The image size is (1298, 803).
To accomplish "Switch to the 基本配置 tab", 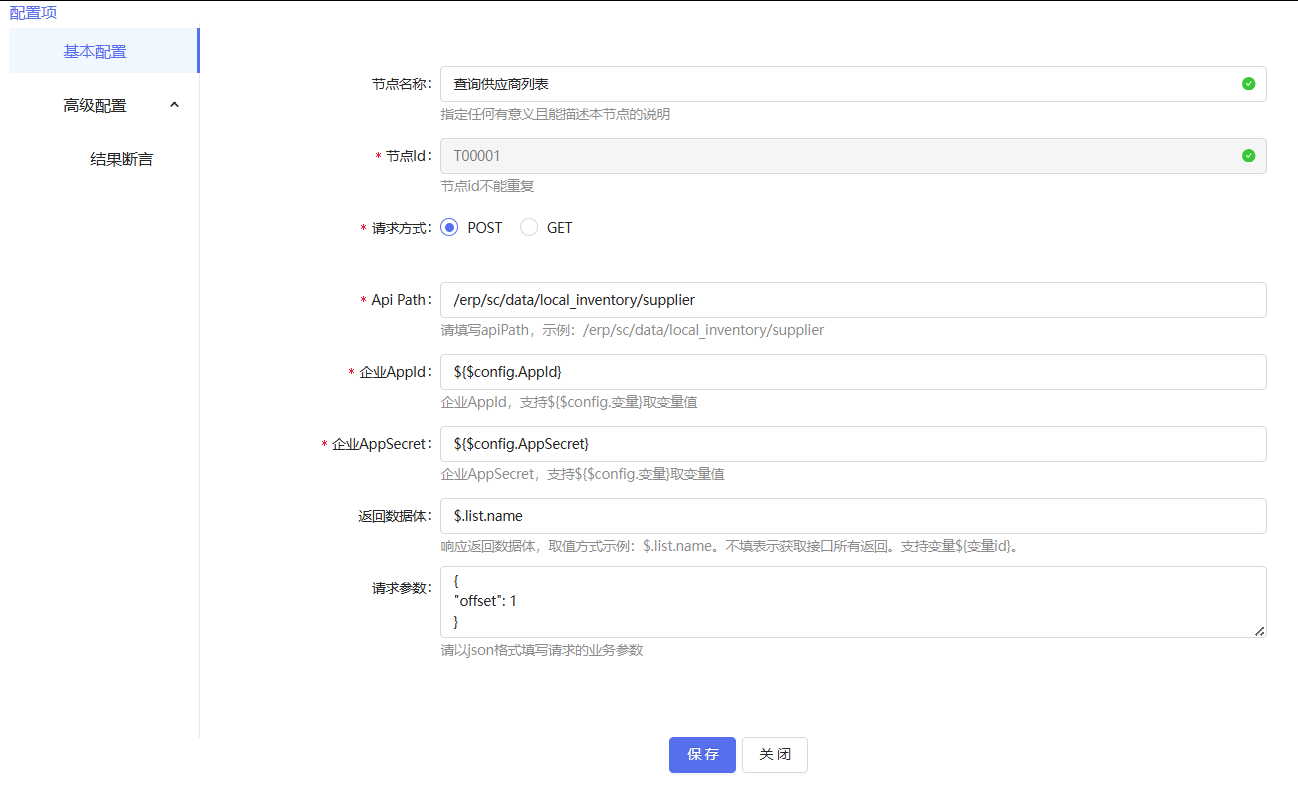I will click(95, 50).
